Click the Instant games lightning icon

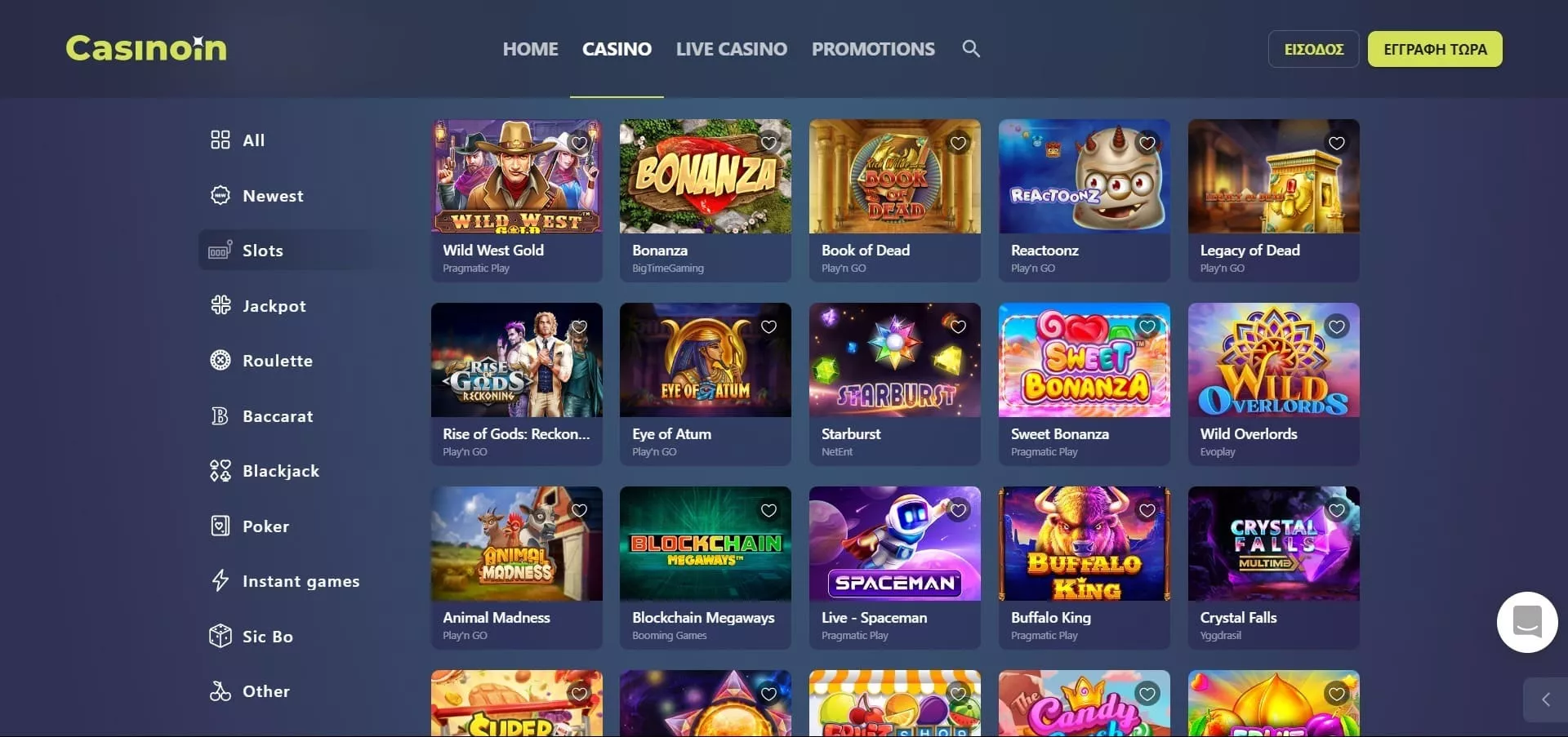click(220, 580)
